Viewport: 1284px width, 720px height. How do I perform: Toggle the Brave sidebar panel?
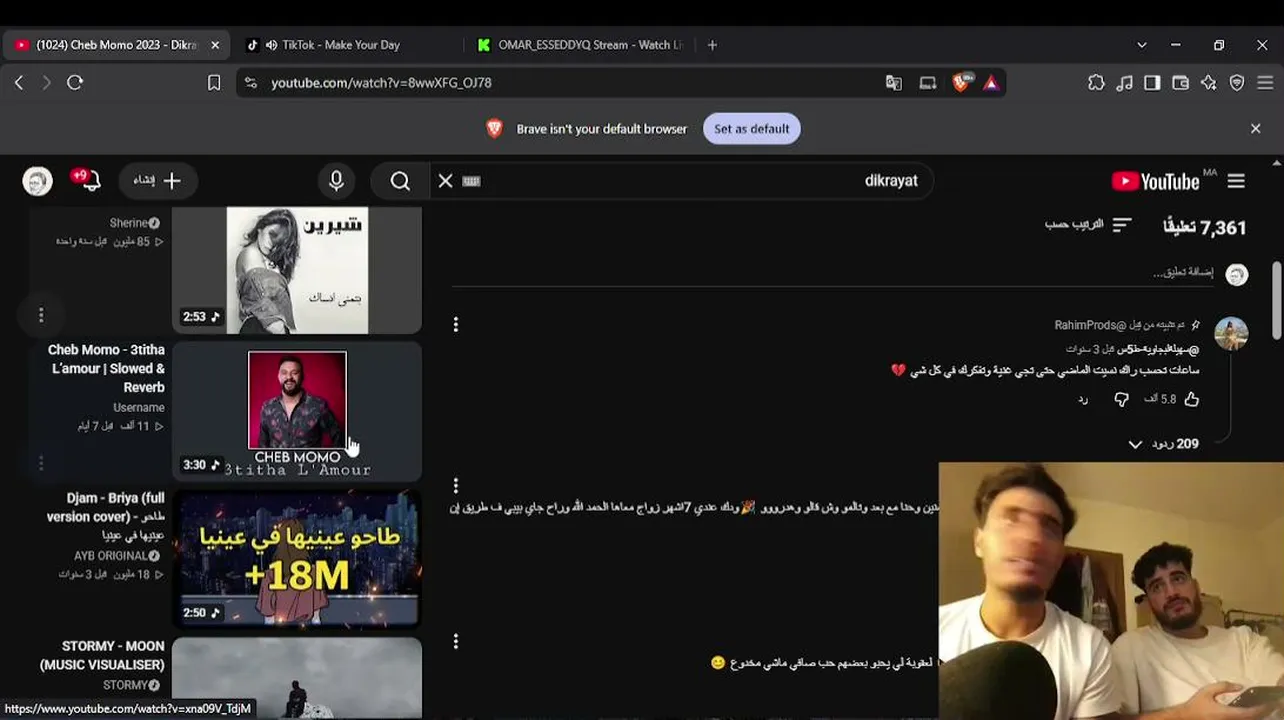coord(1153,83)
